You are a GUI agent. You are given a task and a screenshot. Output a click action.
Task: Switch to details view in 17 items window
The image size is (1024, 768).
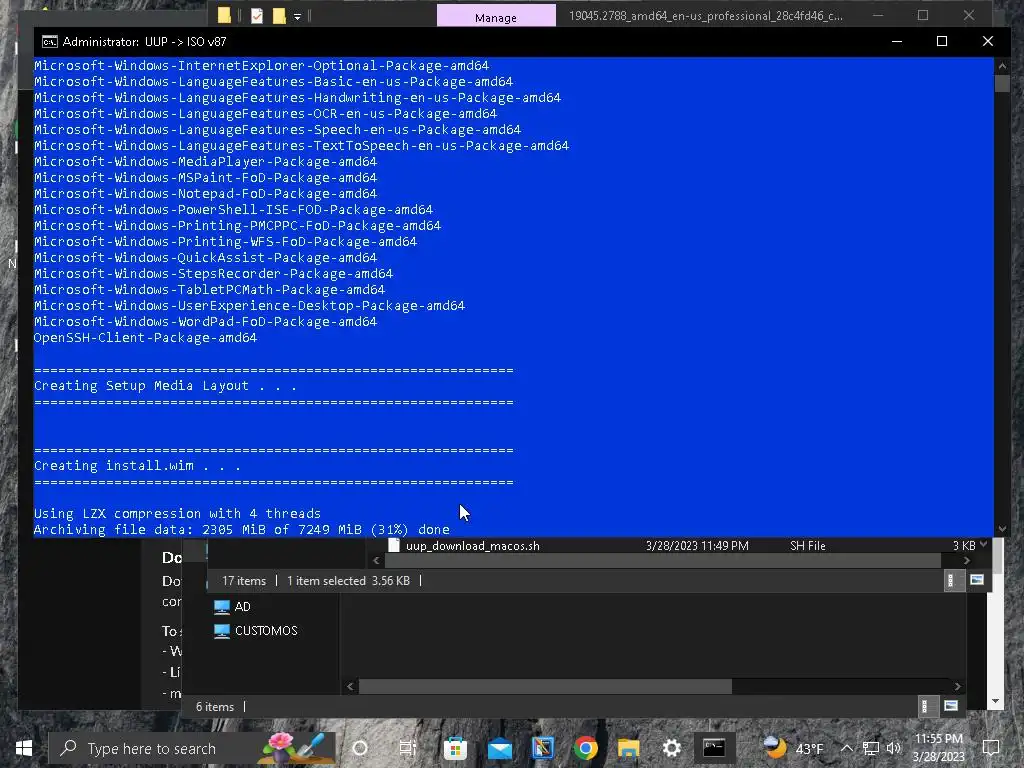952,581
